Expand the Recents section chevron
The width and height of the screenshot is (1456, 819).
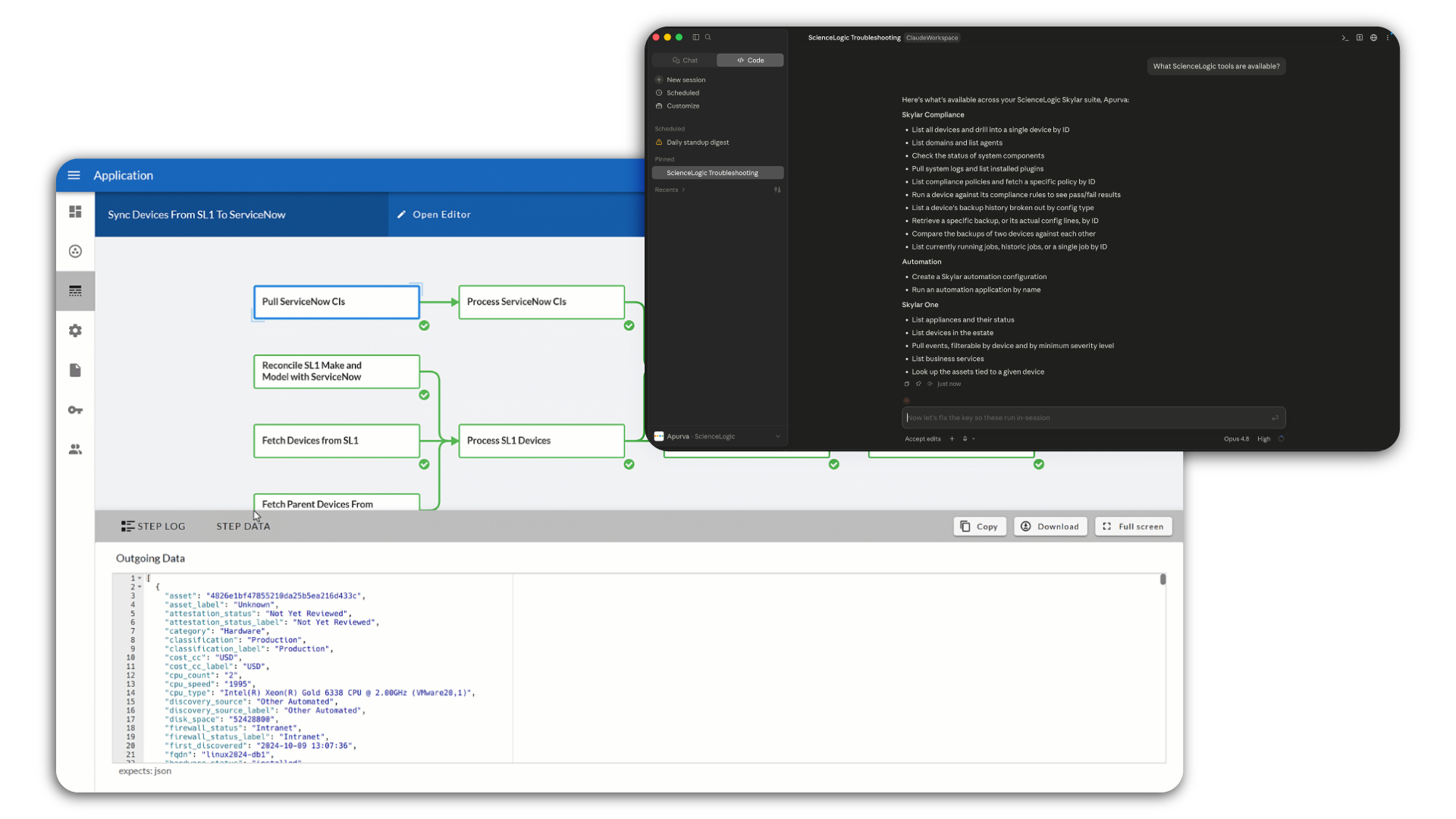[x=683, y=190]
